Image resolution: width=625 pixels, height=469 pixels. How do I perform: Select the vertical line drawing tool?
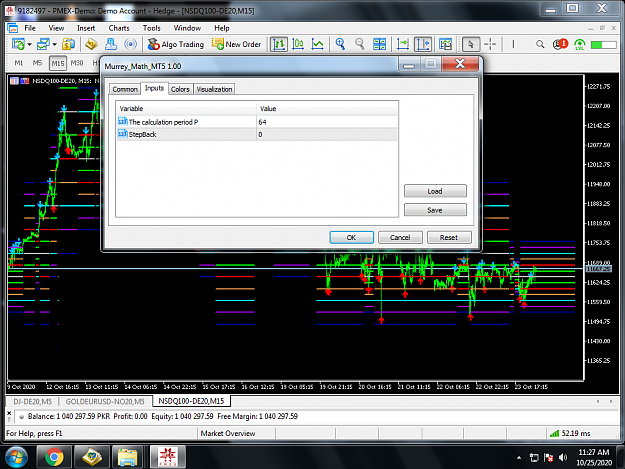click(x=513, y=44)
